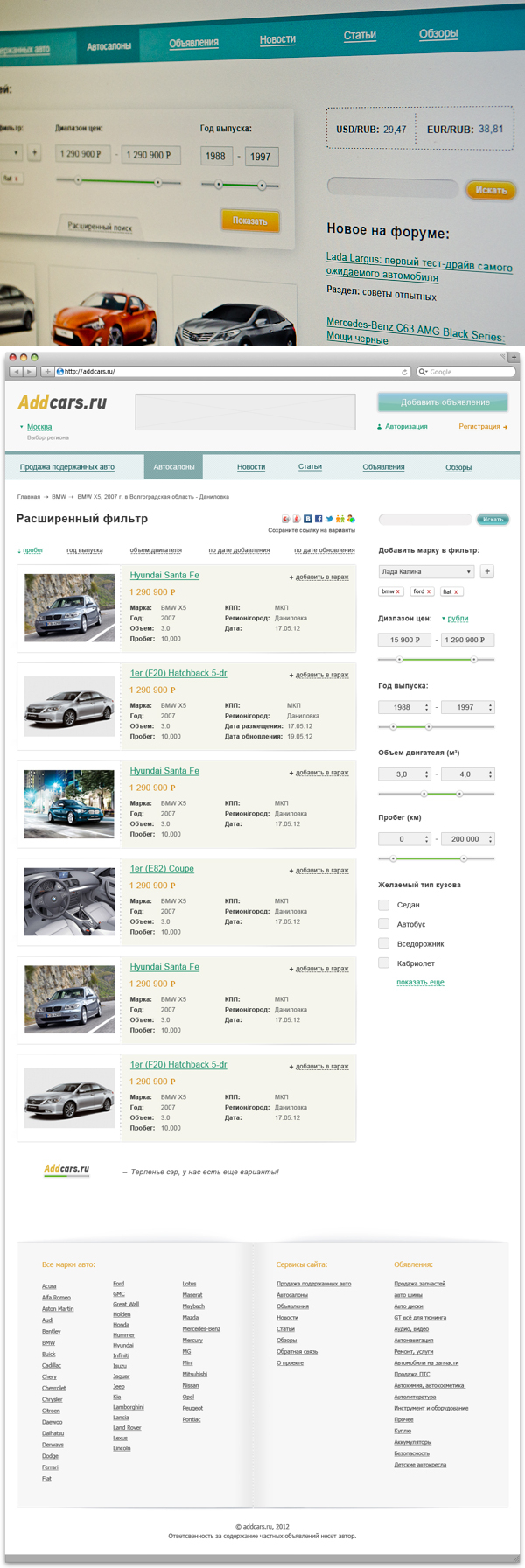Image resolution: width=525 pixels, height=1568 pixels.
Task: Select the Автосалоны navigation tab
Action: (x=174, y=467)
